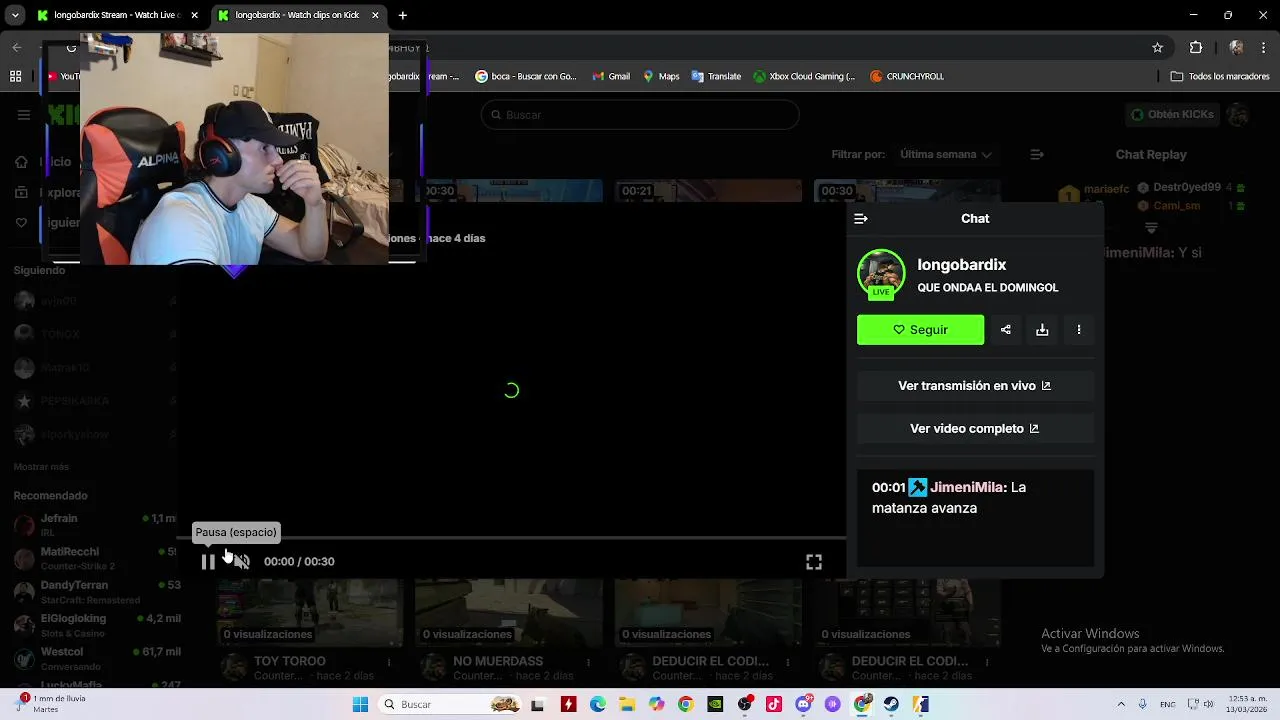
Task: Open the Windows Start menu
Action: (360, 705)
